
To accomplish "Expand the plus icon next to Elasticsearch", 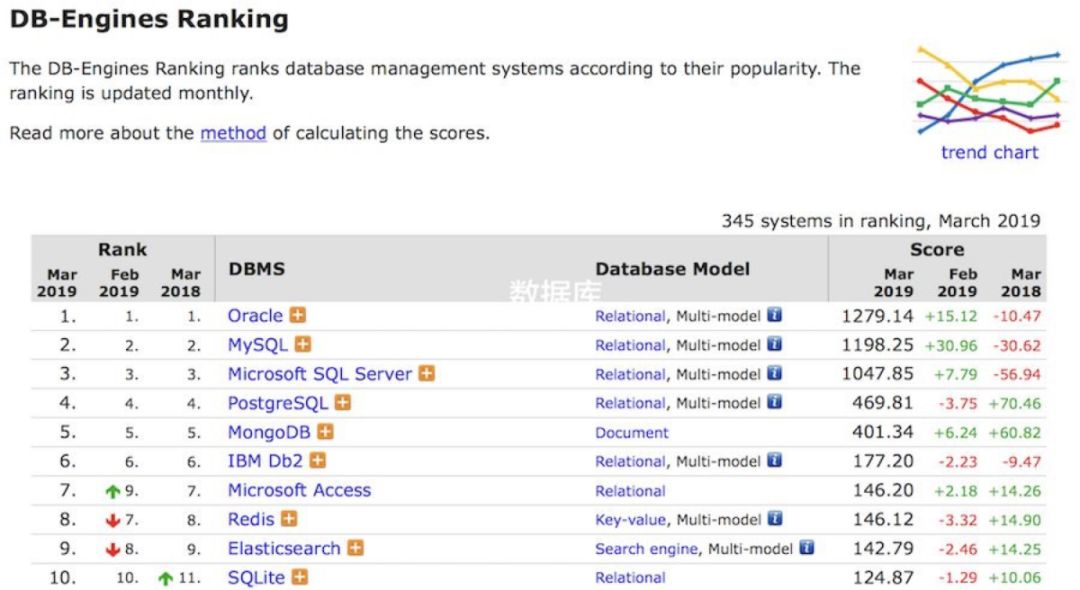I will (x=355, y=548).
